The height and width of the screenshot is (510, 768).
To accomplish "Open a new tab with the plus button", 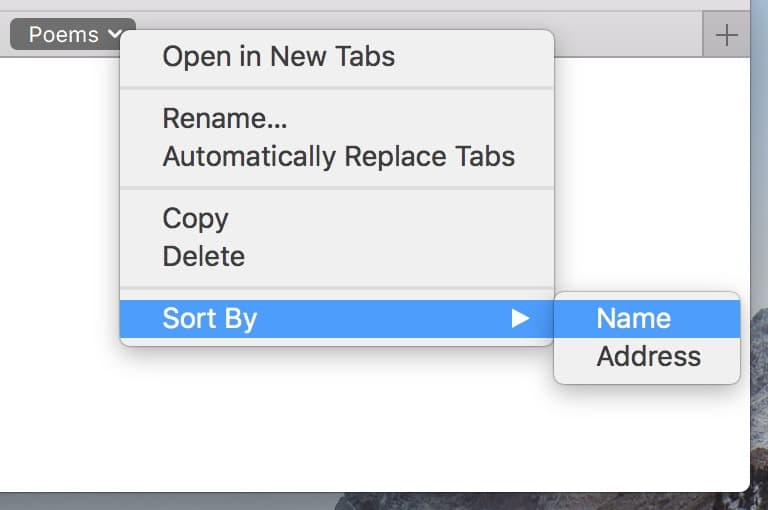I will click(727, 35).
